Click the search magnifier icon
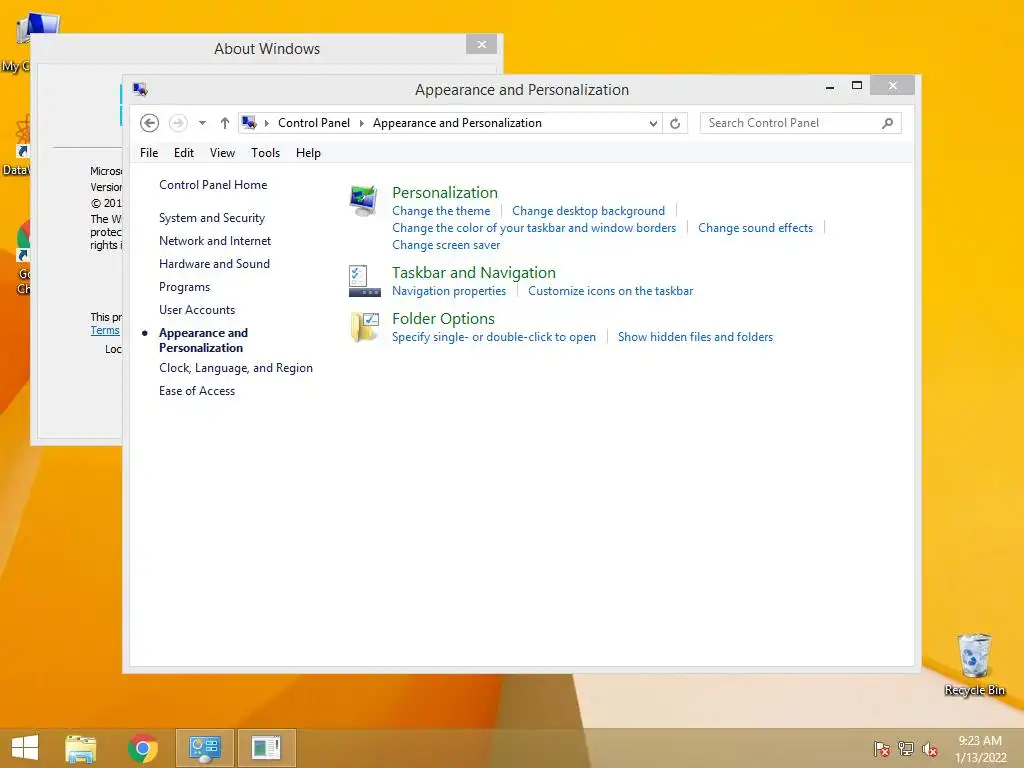This screenshot has height=768, width=1024. [888, 123]
